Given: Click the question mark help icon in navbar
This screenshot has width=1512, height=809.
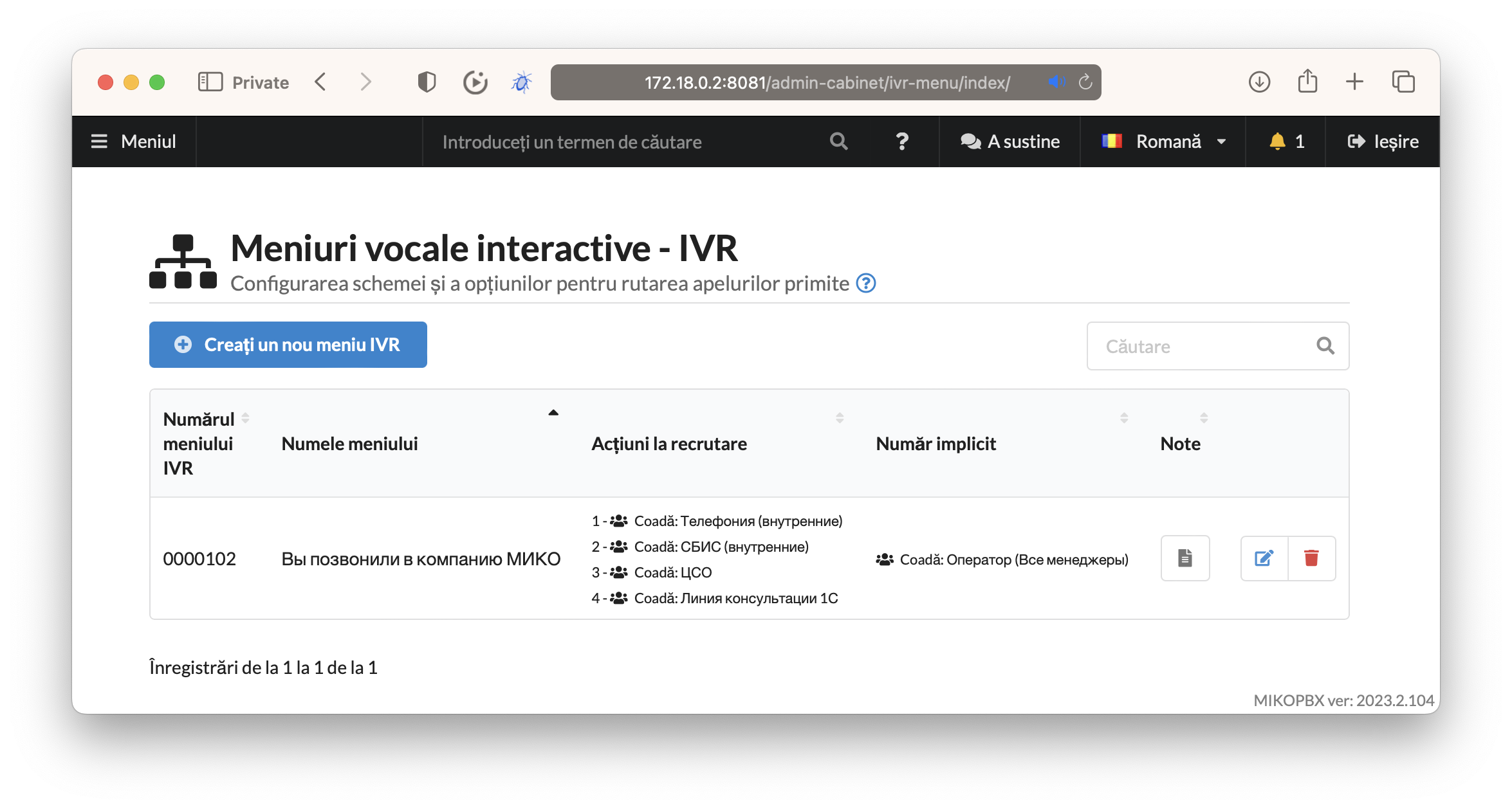Looking at the screenshot, I should [x=902, y=141].
